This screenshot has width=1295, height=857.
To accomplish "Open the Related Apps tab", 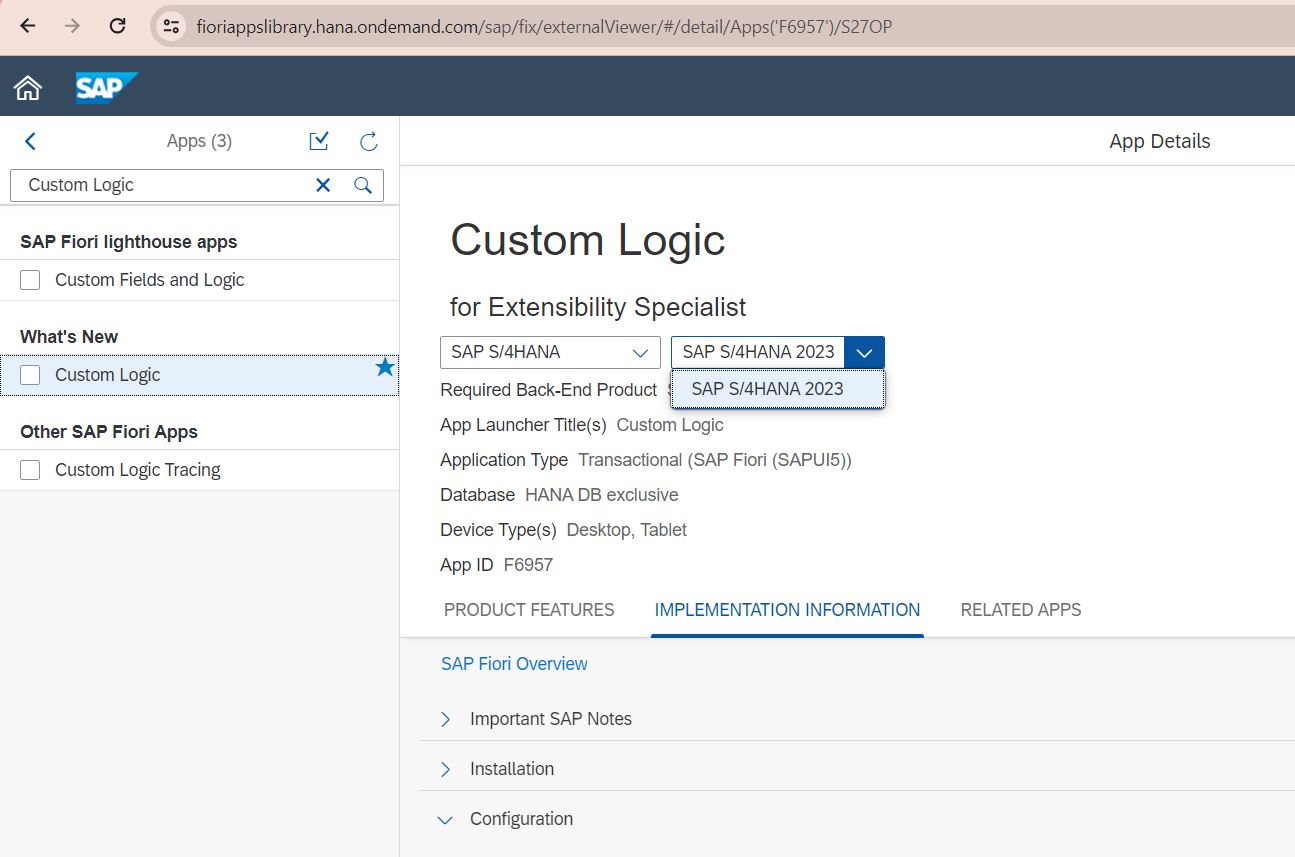I will coord(1020,610).
